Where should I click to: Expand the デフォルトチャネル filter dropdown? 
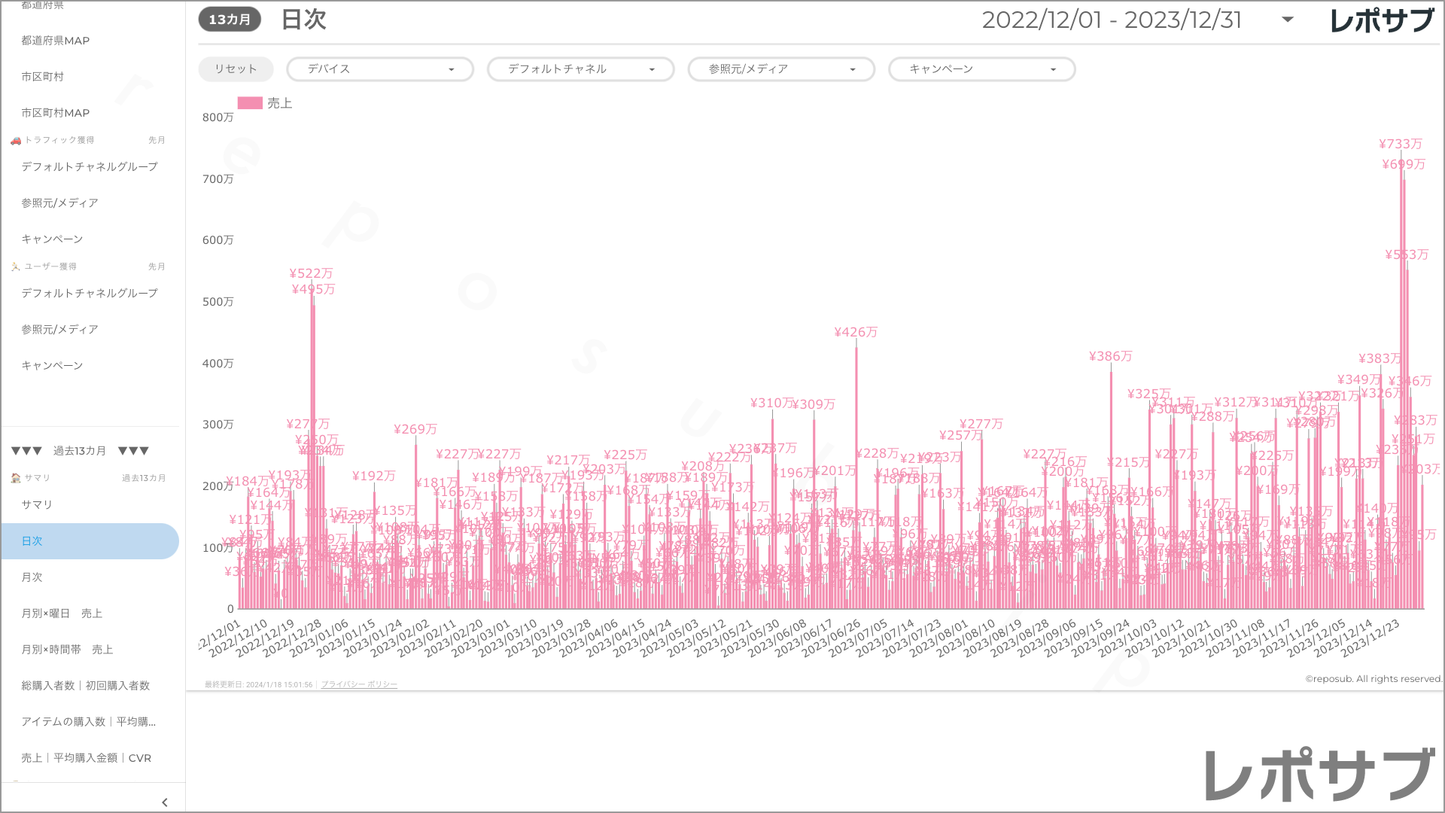point(580,69)
